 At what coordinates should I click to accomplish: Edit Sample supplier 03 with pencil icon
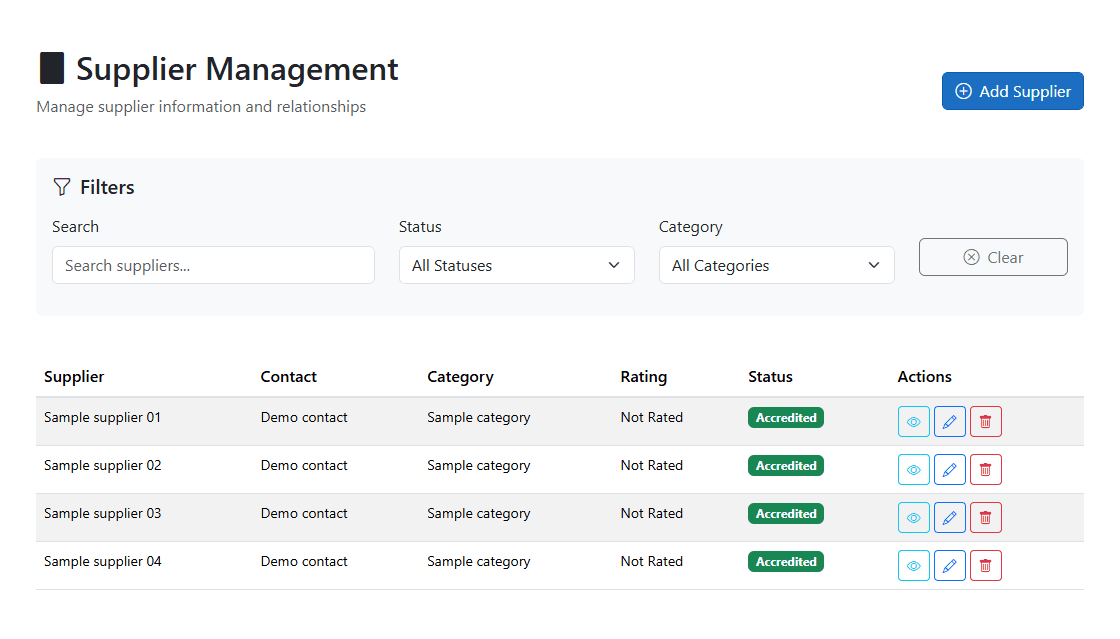tap(949, 518)
